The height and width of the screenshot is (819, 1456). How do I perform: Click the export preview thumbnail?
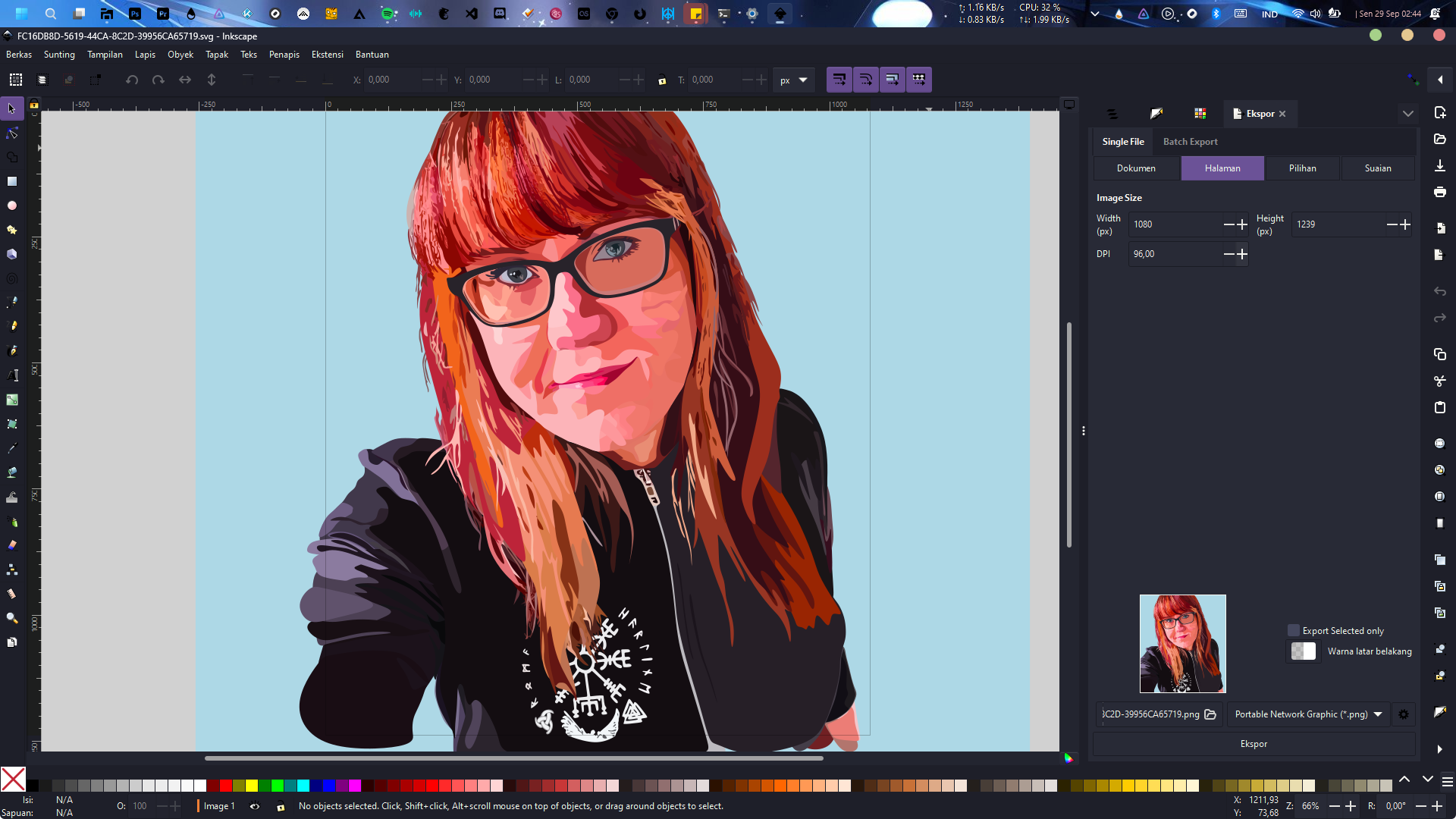tap(1182, 644)
